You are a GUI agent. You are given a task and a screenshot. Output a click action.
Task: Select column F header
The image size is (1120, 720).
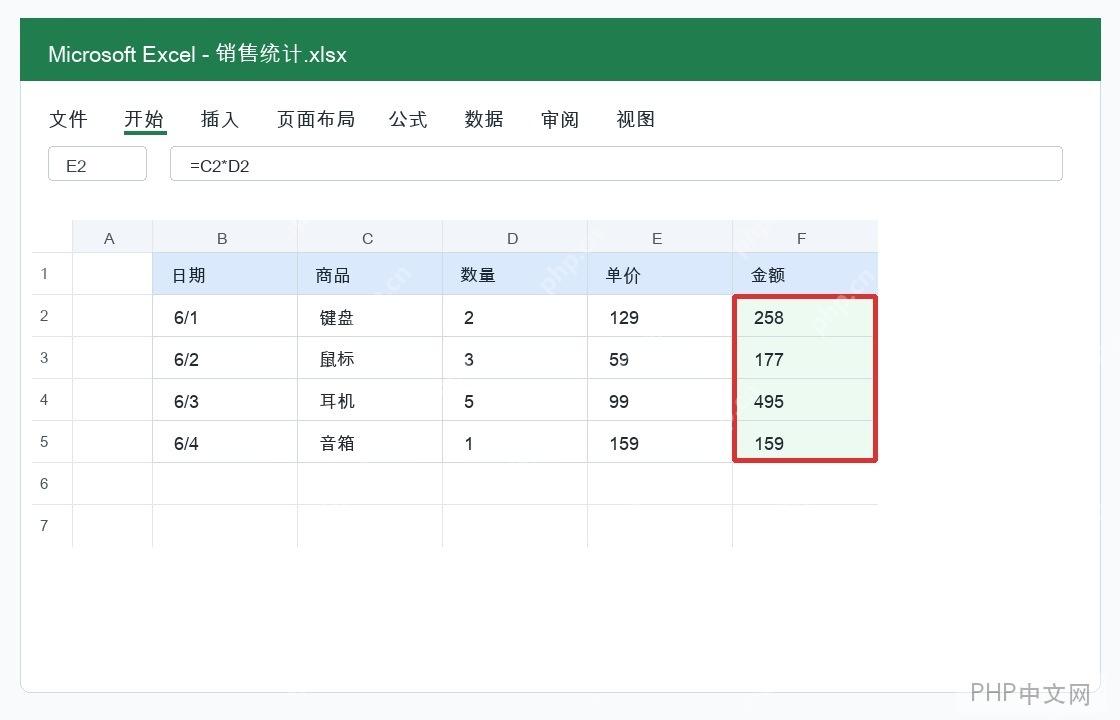[x=805, y=237]
